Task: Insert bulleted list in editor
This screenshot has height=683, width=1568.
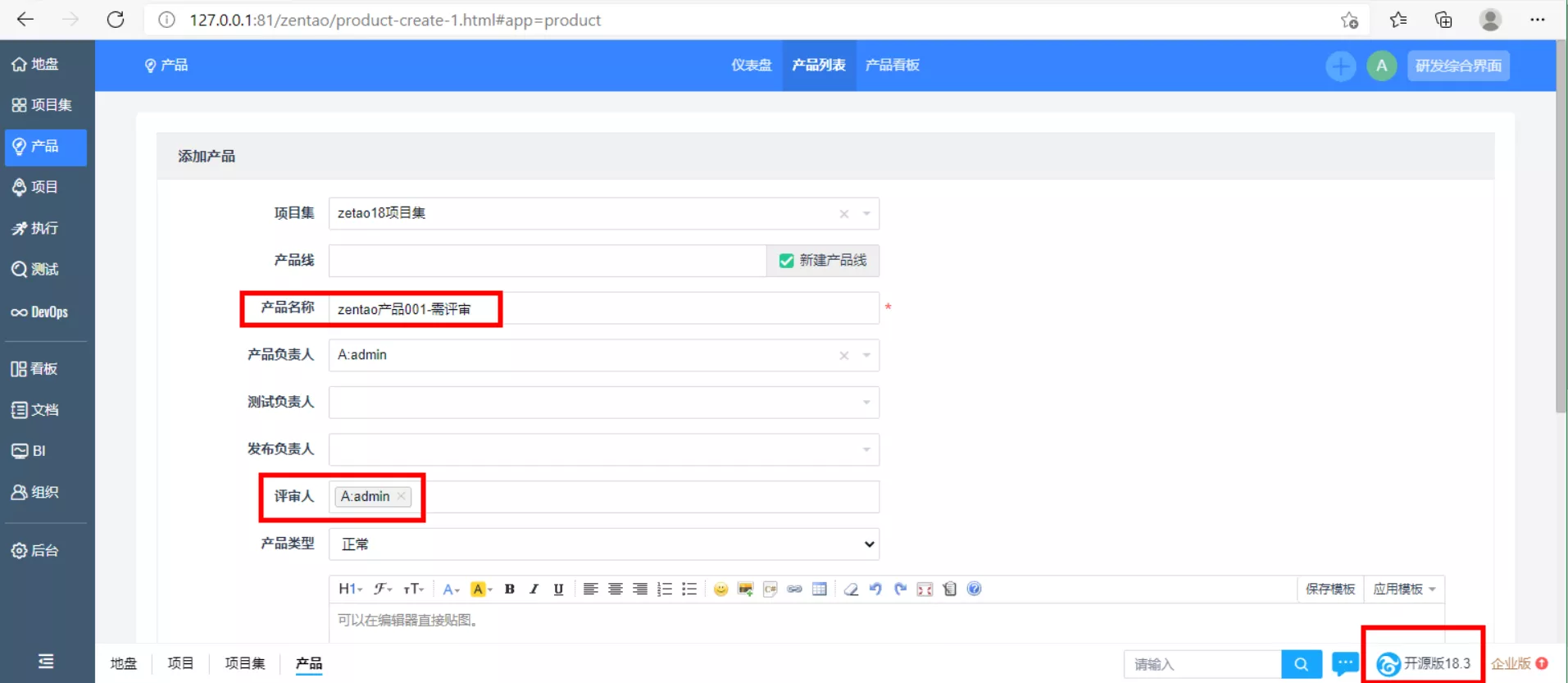Action: coord(689,589)
